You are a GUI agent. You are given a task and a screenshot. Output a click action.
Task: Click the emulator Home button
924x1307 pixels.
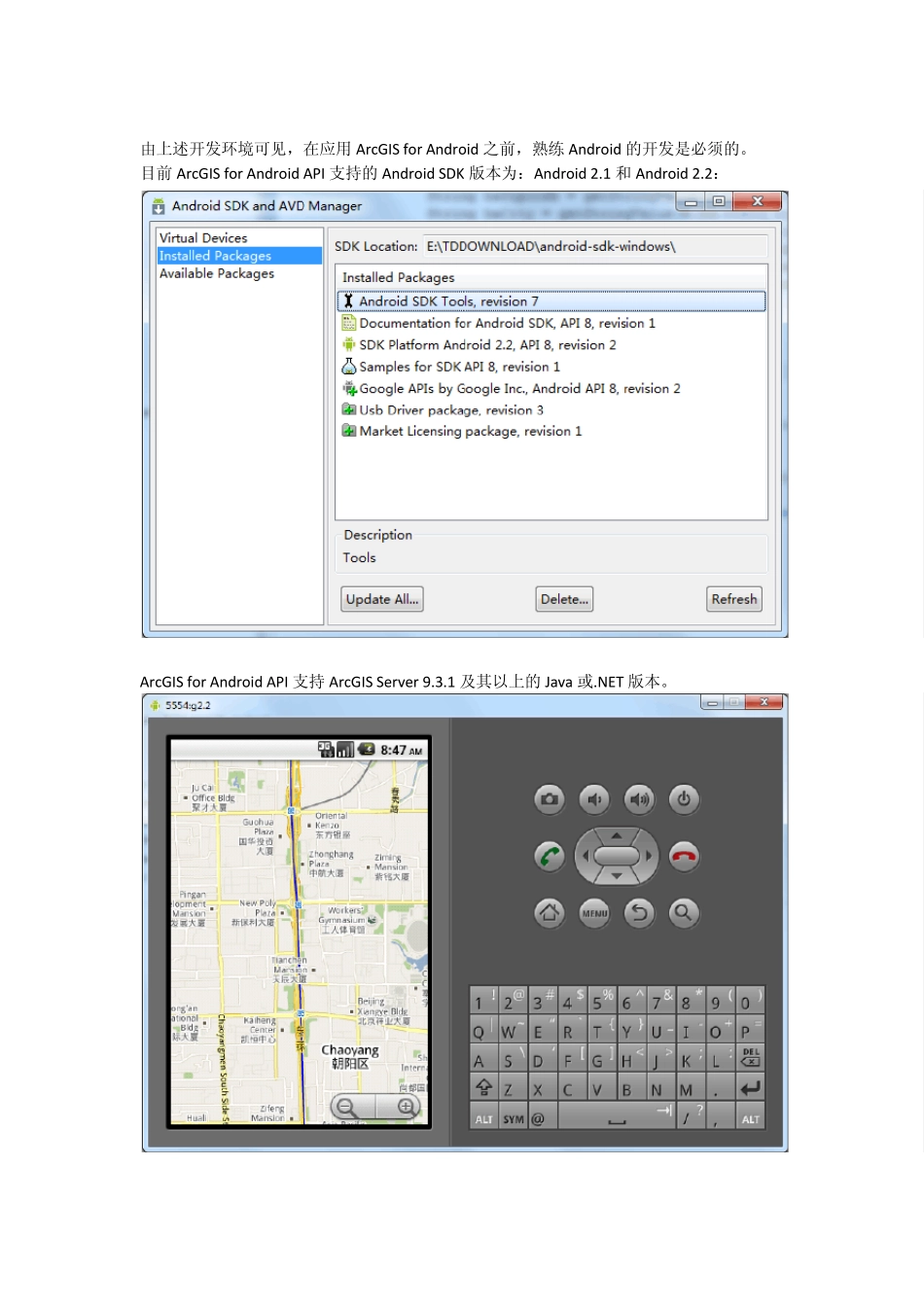[550, 912]
